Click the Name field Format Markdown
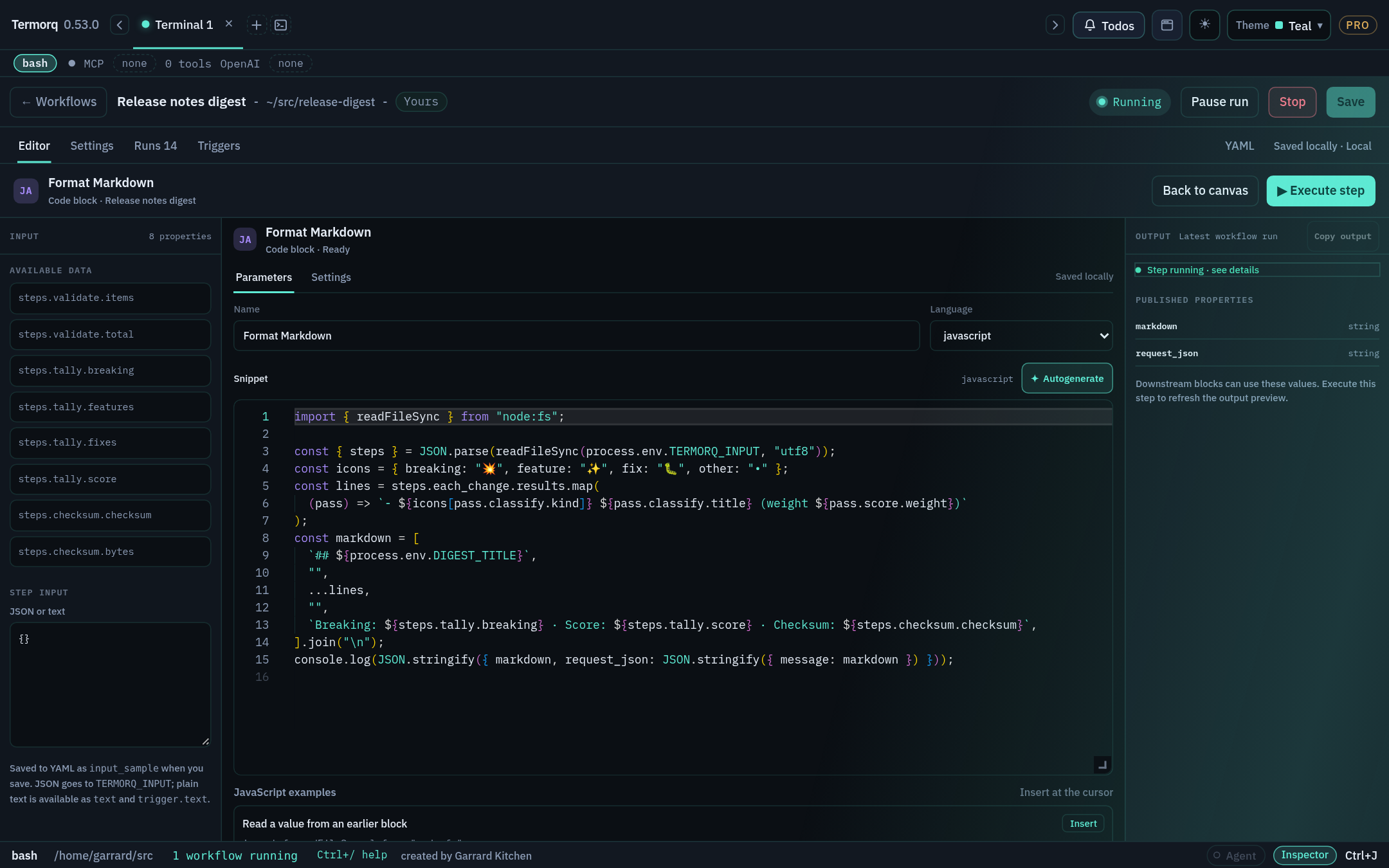 576,336
